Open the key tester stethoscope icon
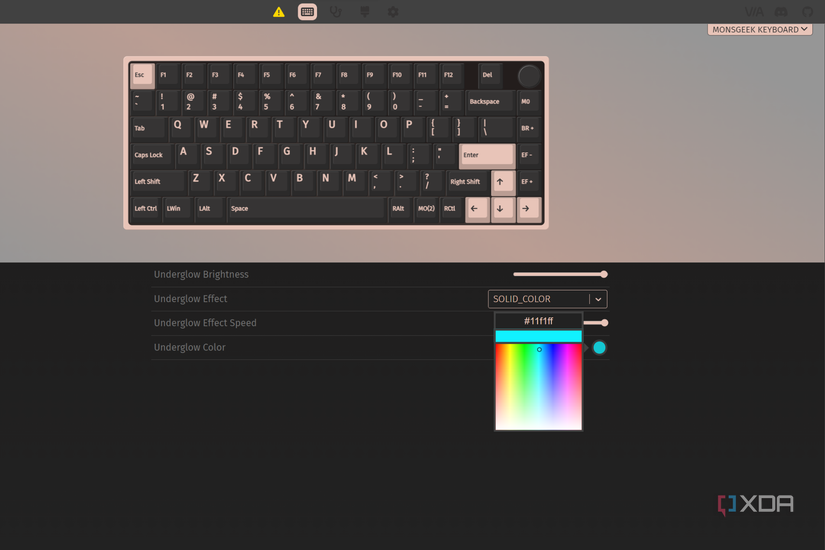Viewport: 825px width, 550px height. click(336, 12)
